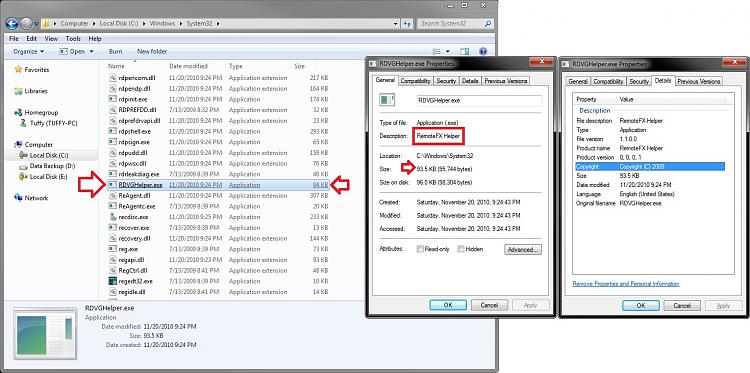This screenshot has width=750, height=373.
Task: Click Cancel in the Details Properties dialog
Action: (x=682, y=305)
